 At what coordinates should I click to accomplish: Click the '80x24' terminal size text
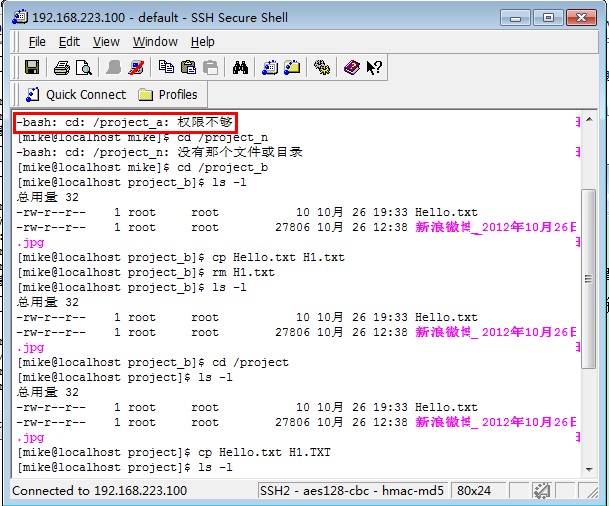coord(473,491)
